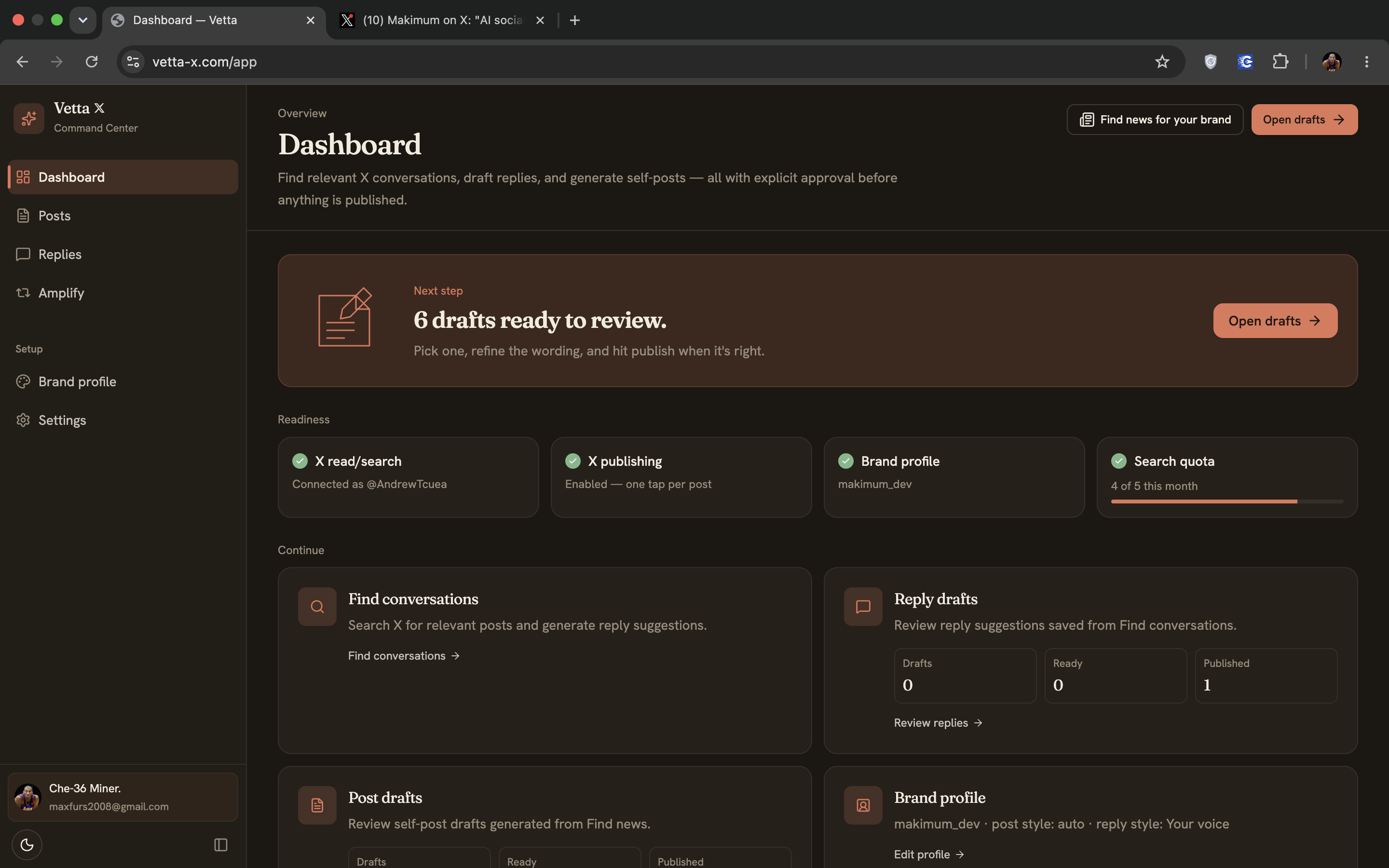Screen dimensions: 1389x868
Task: Open Brand profile under Setup
Action: (x=123, y=382)
